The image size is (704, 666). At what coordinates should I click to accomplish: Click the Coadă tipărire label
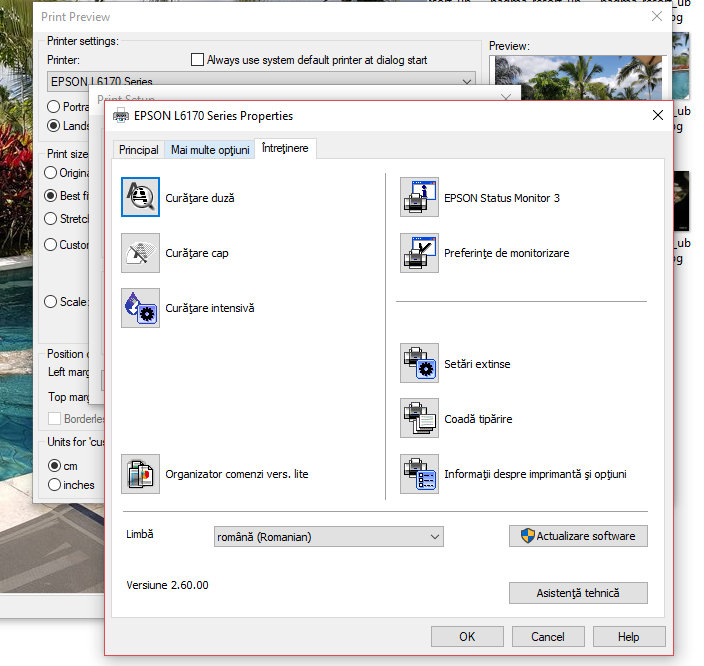coord(478,419)
